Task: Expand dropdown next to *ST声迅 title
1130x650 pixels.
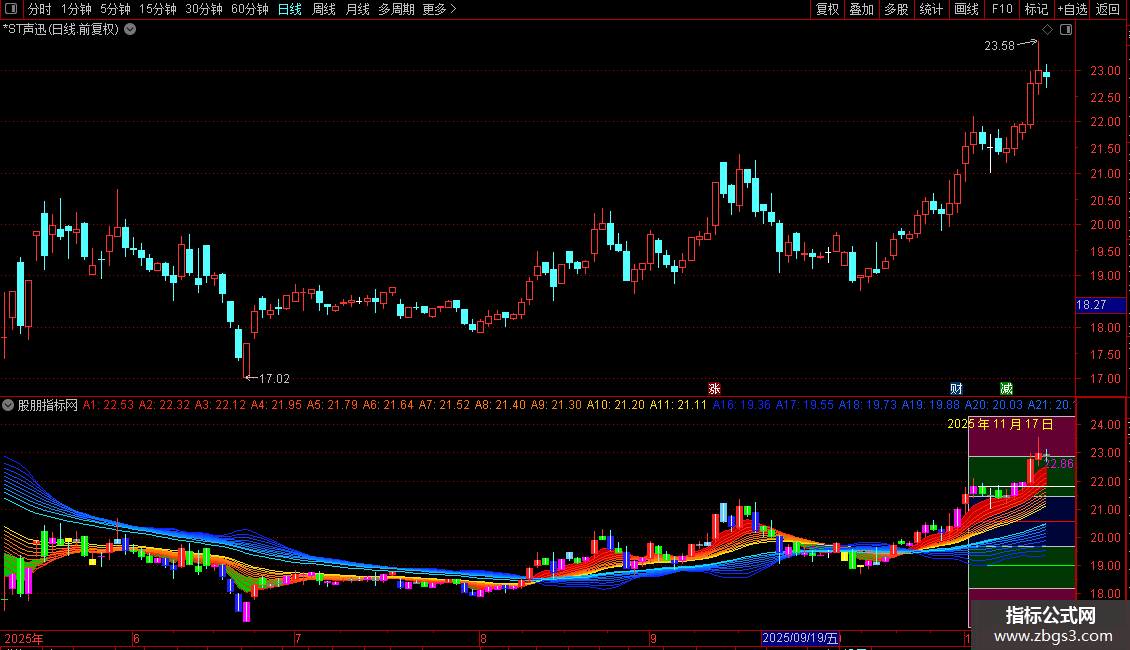Action: coord(130,30)
